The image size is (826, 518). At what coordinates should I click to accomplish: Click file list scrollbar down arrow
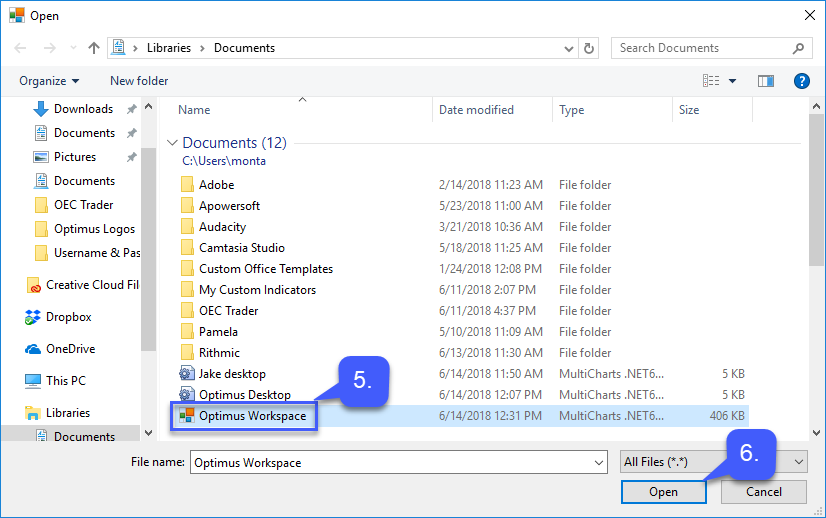coord(817,433)
